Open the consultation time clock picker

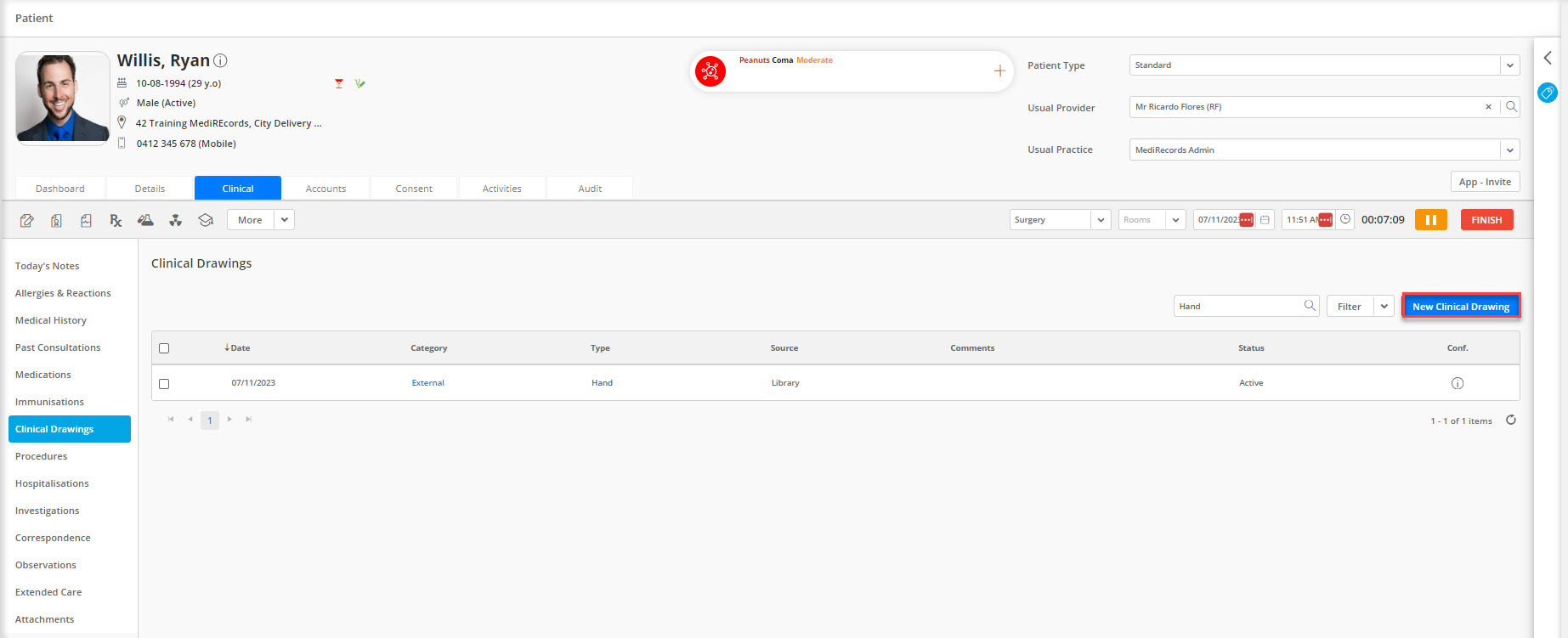click(x=1345, y=219)
